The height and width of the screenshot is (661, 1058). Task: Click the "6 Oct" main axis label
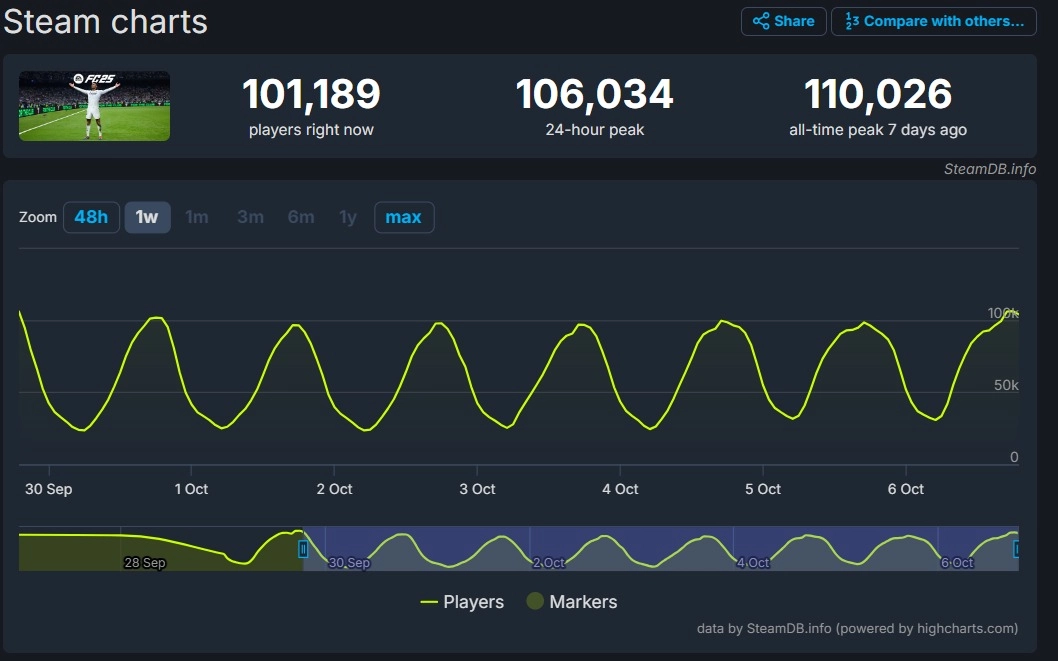tap(906, 489)
